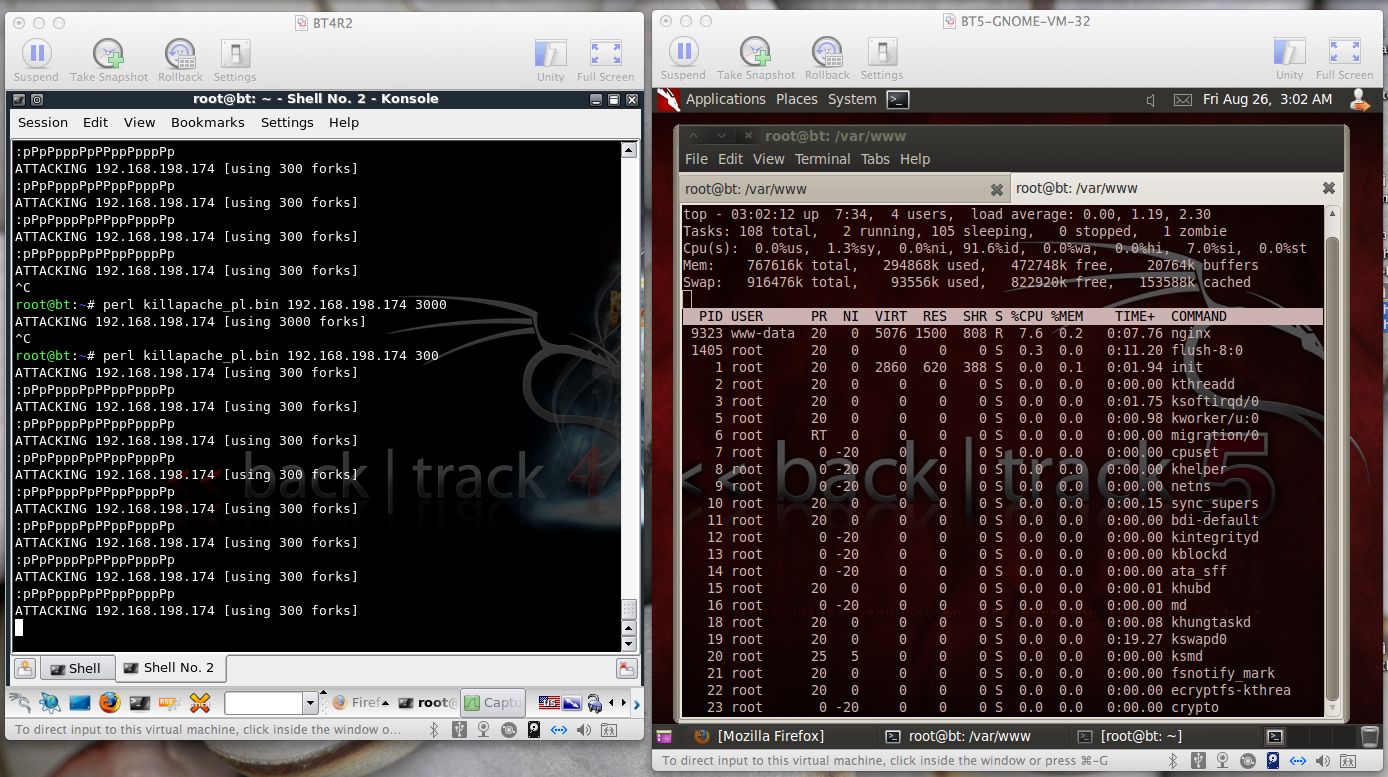Open the File menu in BT5 terminal
1388x777 pixels.
pos(696,159)
